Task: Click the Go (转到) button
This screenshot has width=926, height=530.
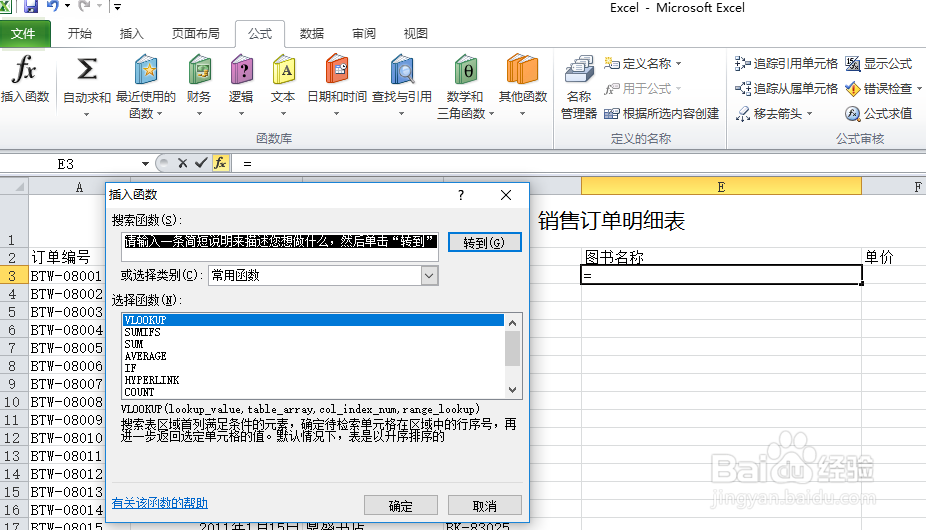Action: [x=484, y=242]
